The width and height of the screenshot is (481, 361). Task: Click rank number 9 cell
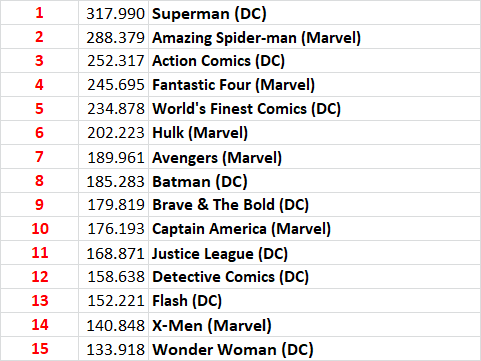(x=39, y=205)
